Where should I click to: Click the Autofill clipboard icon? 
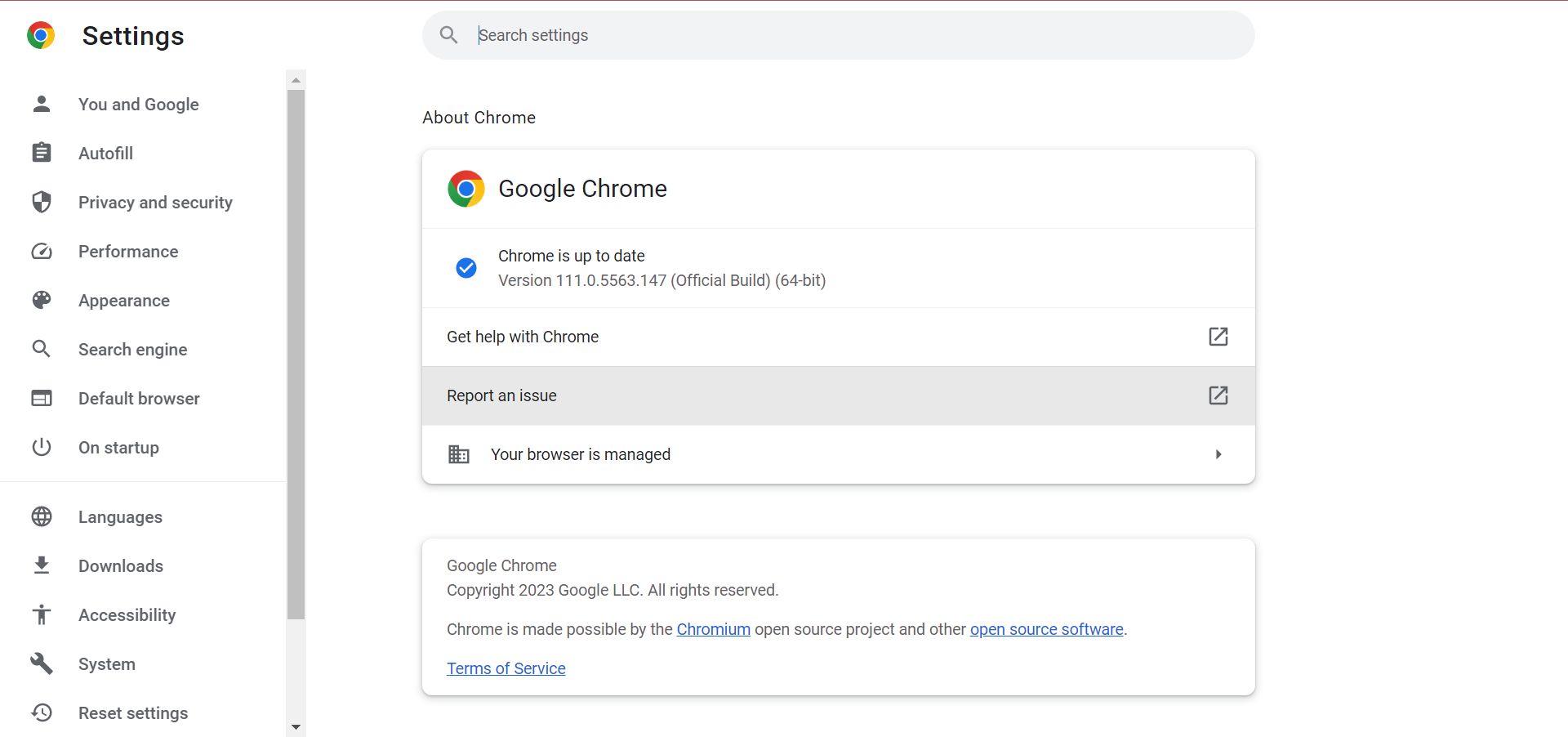click(42, 153)
